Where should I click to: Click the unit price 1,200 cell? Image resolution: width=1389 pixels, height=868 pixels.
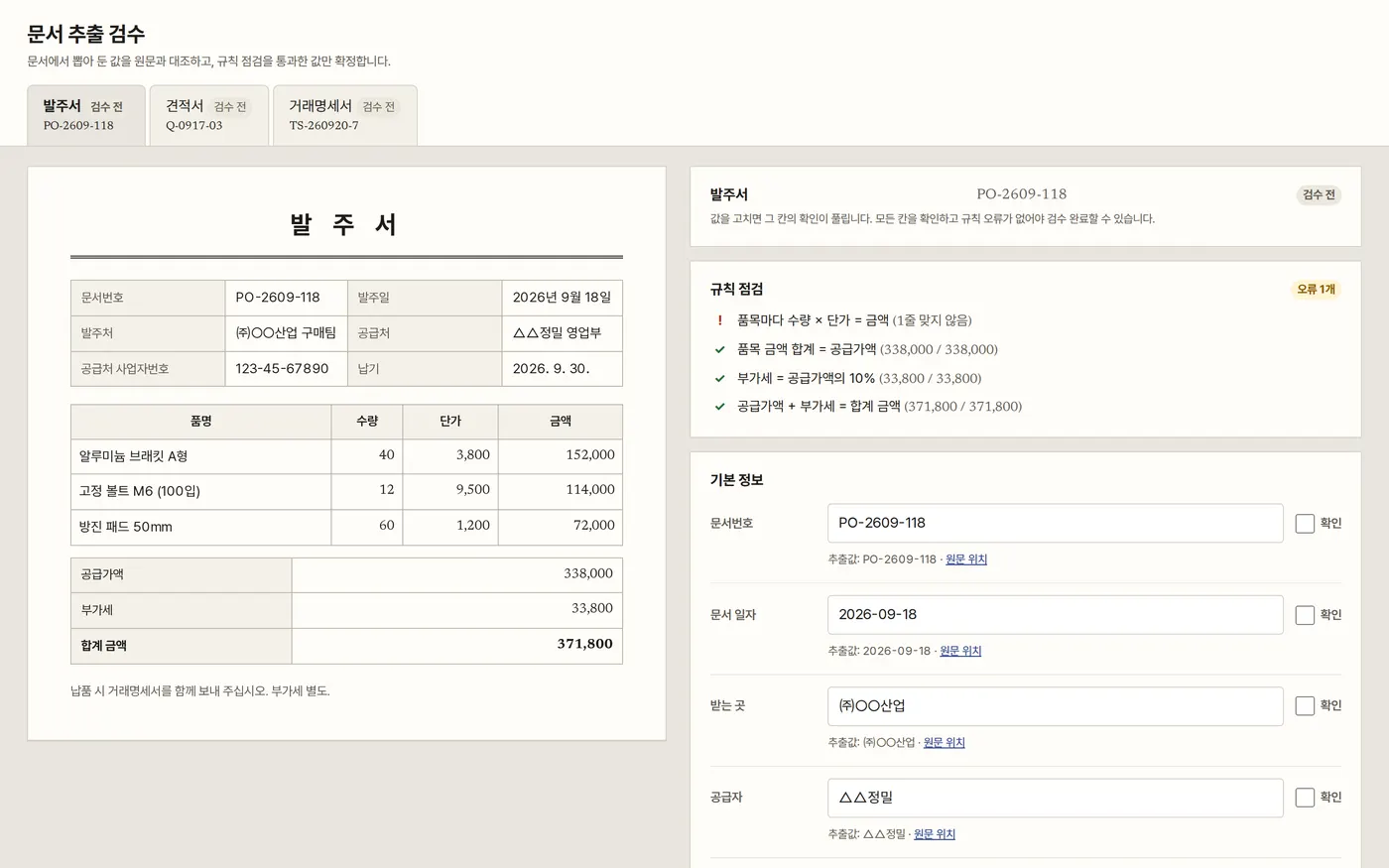tap(450, 526)
